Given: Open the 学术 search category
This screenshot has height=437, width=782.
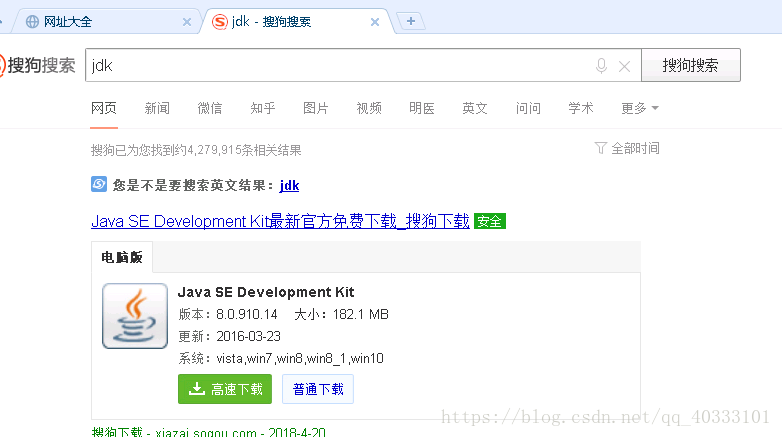Looking at the screenshot, I should pyautogui.click(x=581, y=108).
